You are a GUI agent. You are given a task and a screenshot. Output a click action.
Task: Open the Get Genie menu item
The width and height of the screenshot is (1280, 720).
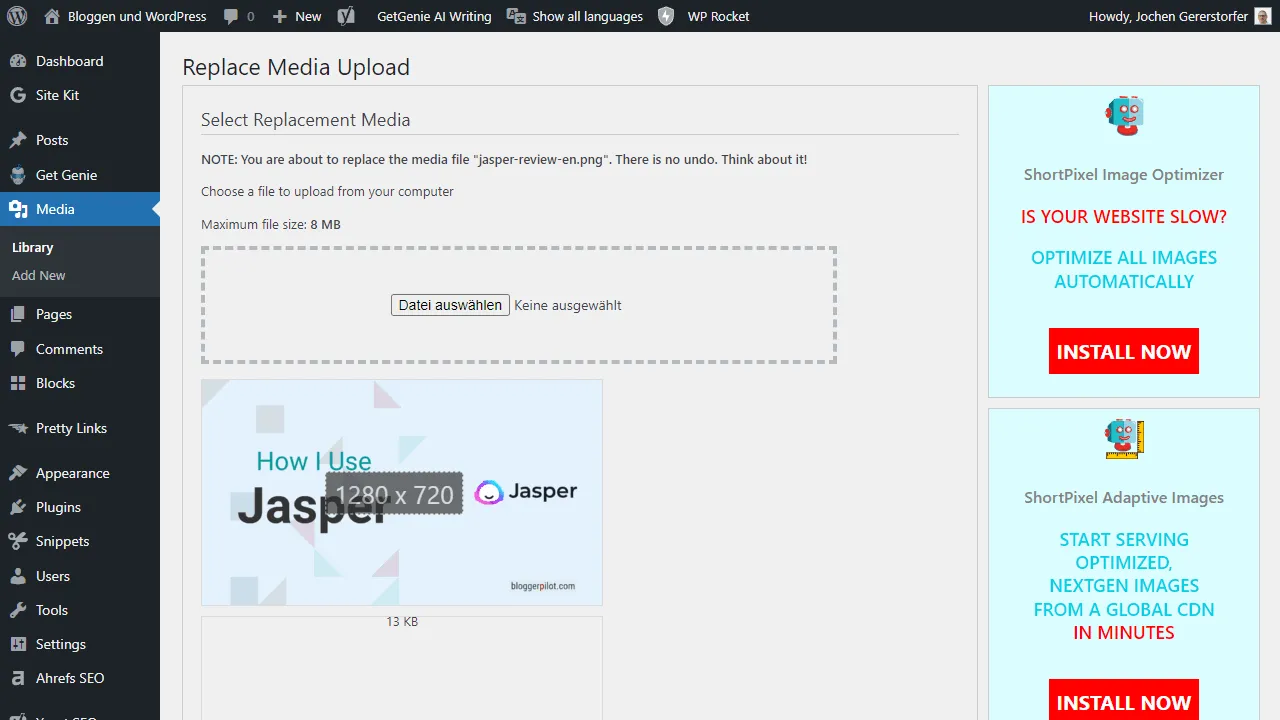click(80, 175)
